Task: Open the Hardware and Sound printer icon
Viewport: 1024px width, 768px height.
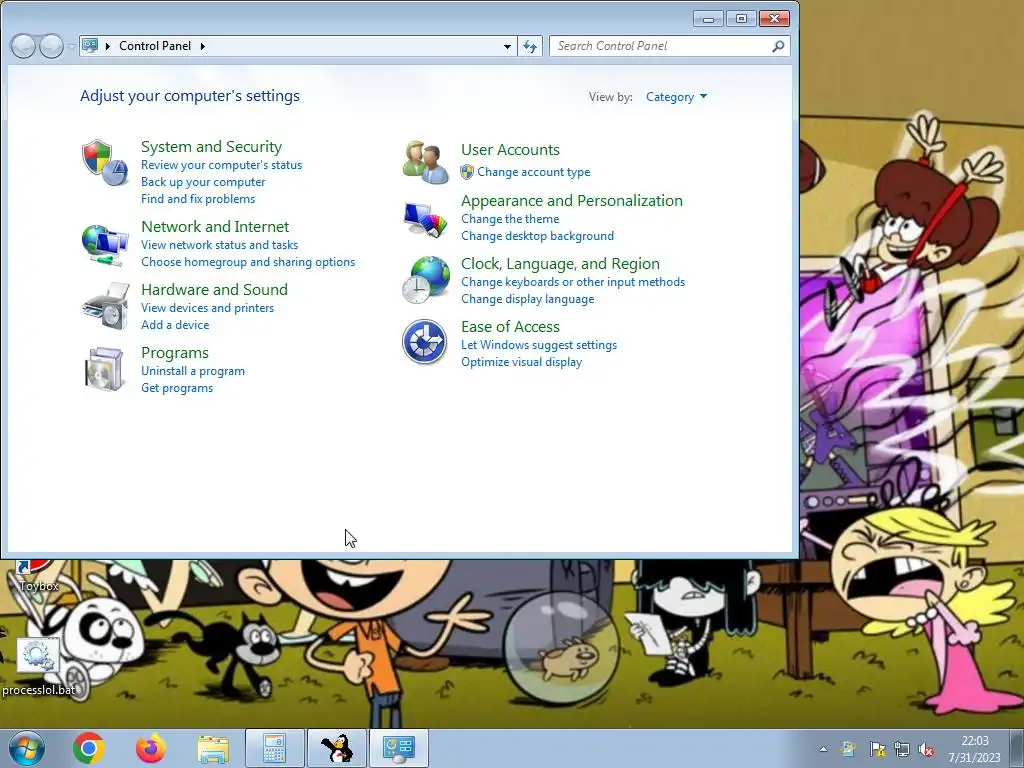Action: coord(104,306)
